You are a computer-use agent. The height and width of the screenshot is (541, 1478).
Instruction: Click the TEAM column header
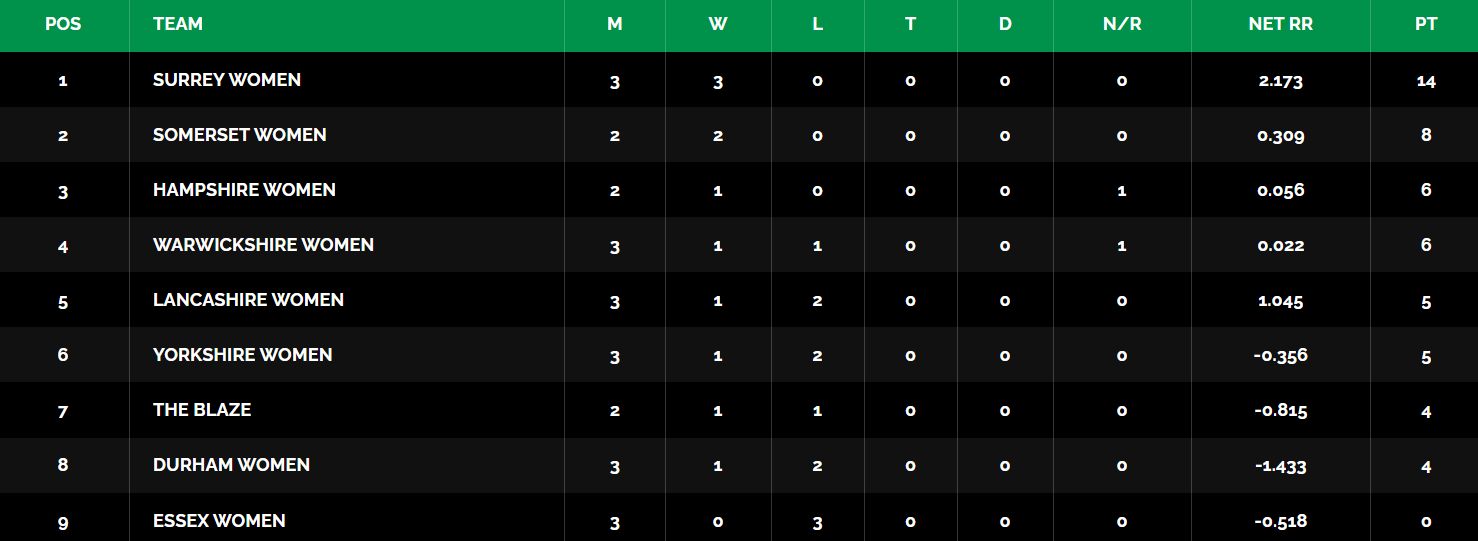(x=178, y=24)
